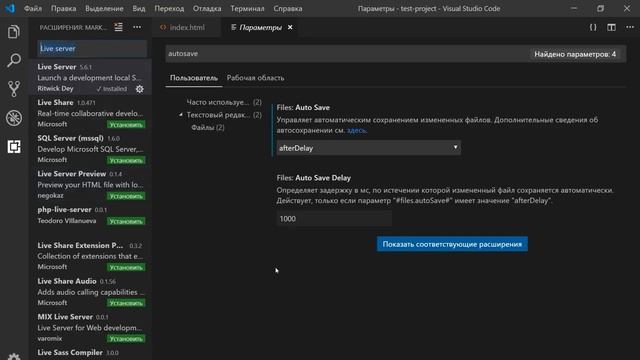
Task: Open extensions panel more actions menu
Action: point(137,27)
